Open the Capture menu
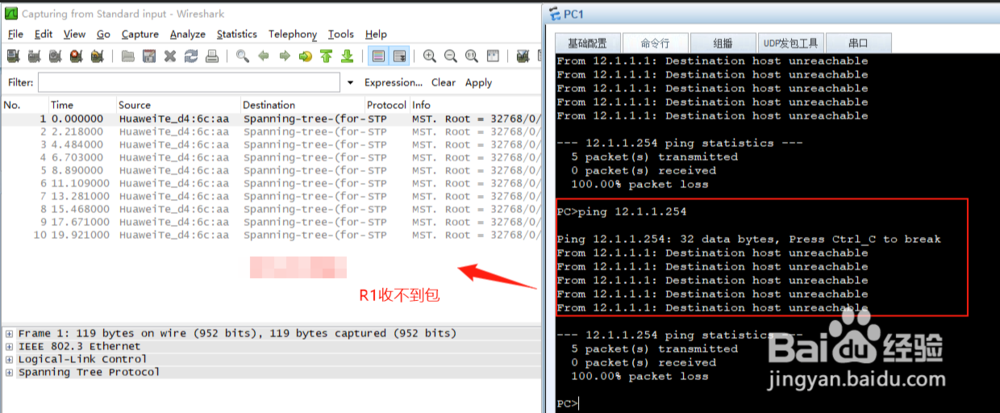The image size is (1000, 413). click(140, 34)
